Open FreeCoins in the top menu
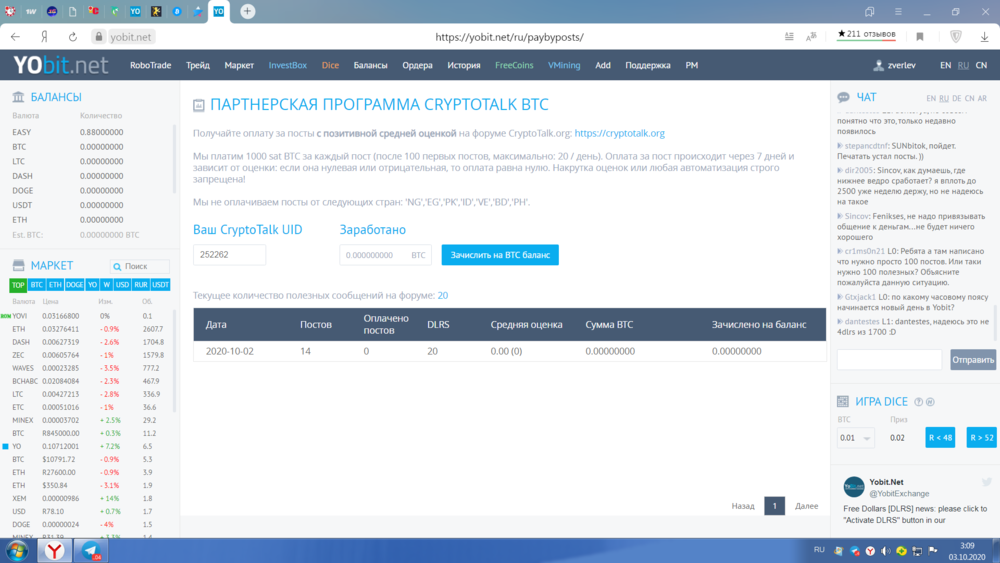Viewport: 1000px width, 563px height. 514,65
